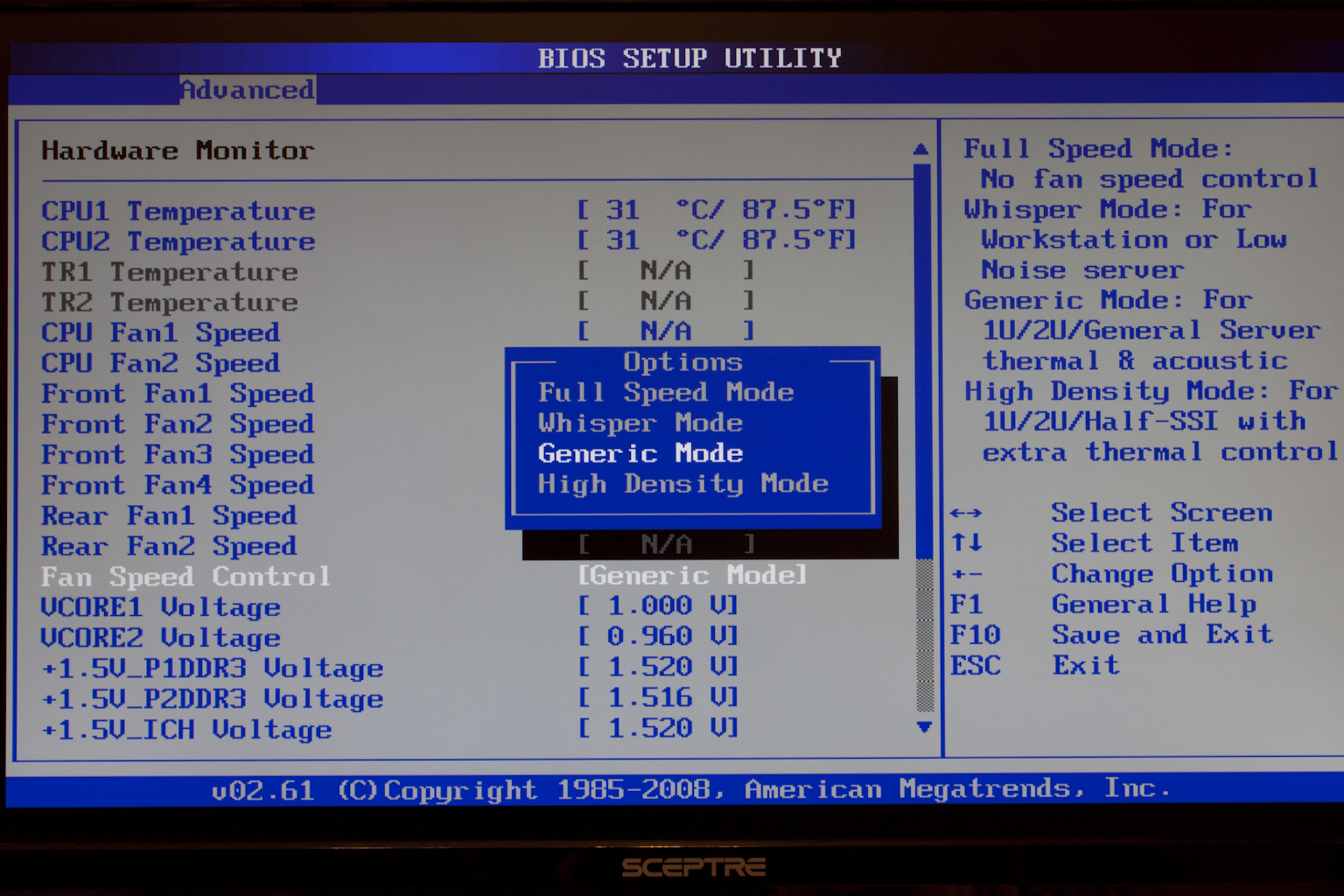This screenshot has width=1344, height=896.
Task: Click CPU2 temperature value 31 °C
Action: pos(716,240)
